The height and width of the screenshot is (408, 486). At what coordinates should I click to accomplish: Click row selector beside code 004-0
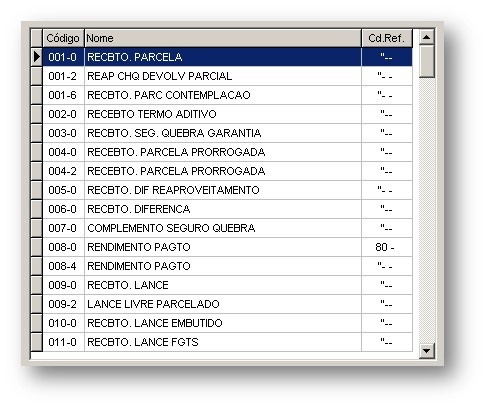(x=36, y=152)
